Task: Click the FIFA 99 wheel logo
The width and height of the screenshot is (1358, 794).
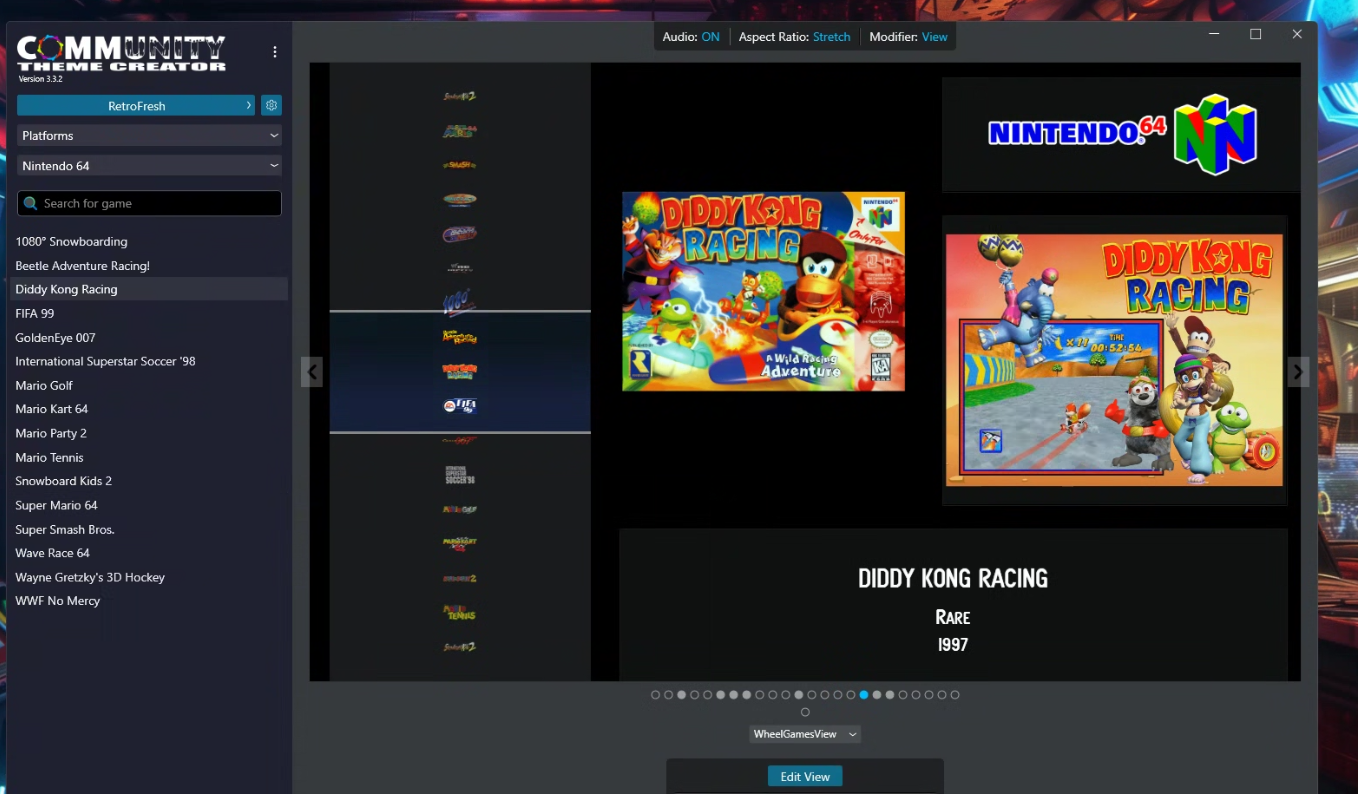Action: [x=460, y=405]
